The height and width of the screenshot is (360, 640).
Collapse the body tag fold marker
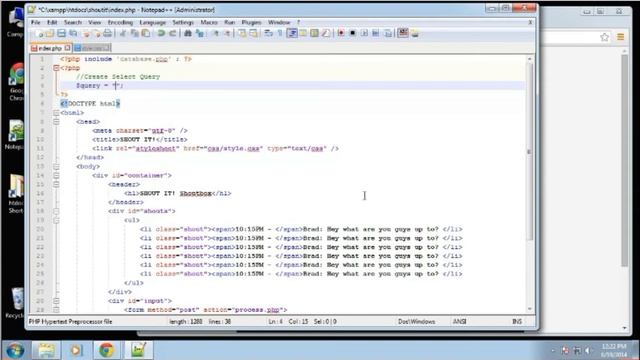click(x=56, y=167)
